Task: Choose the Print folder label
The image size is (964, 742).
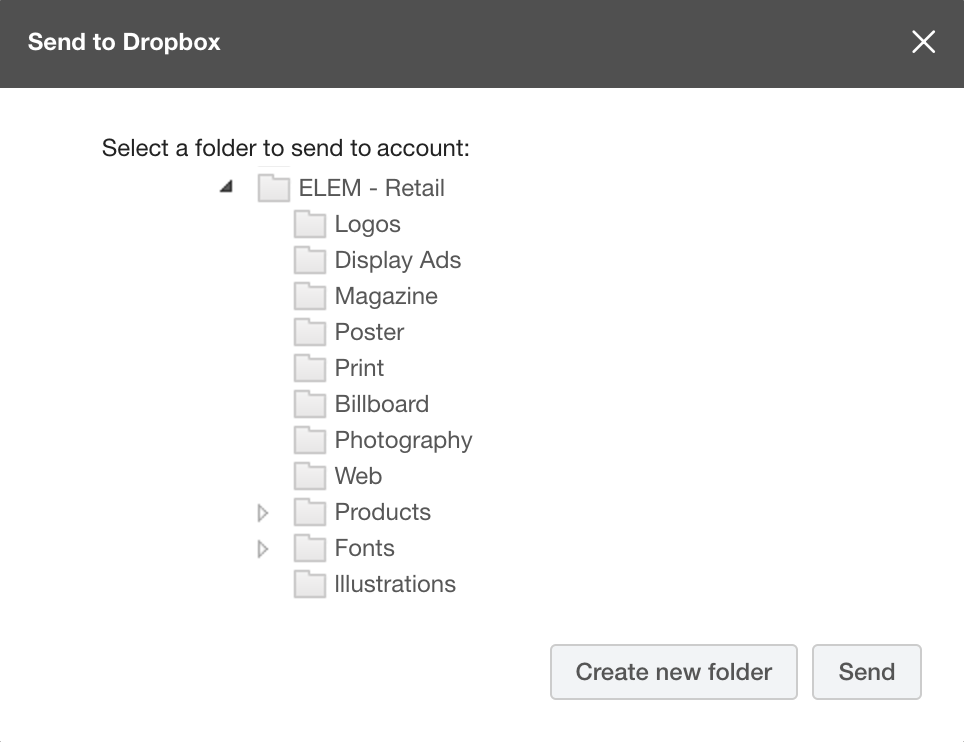Action: tap(359, 368)
